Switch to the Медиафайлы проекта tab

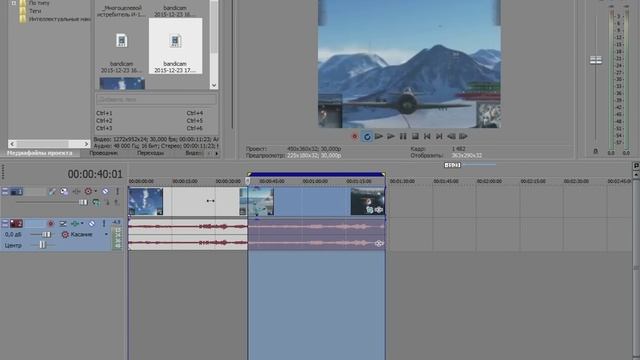(40, 153)
